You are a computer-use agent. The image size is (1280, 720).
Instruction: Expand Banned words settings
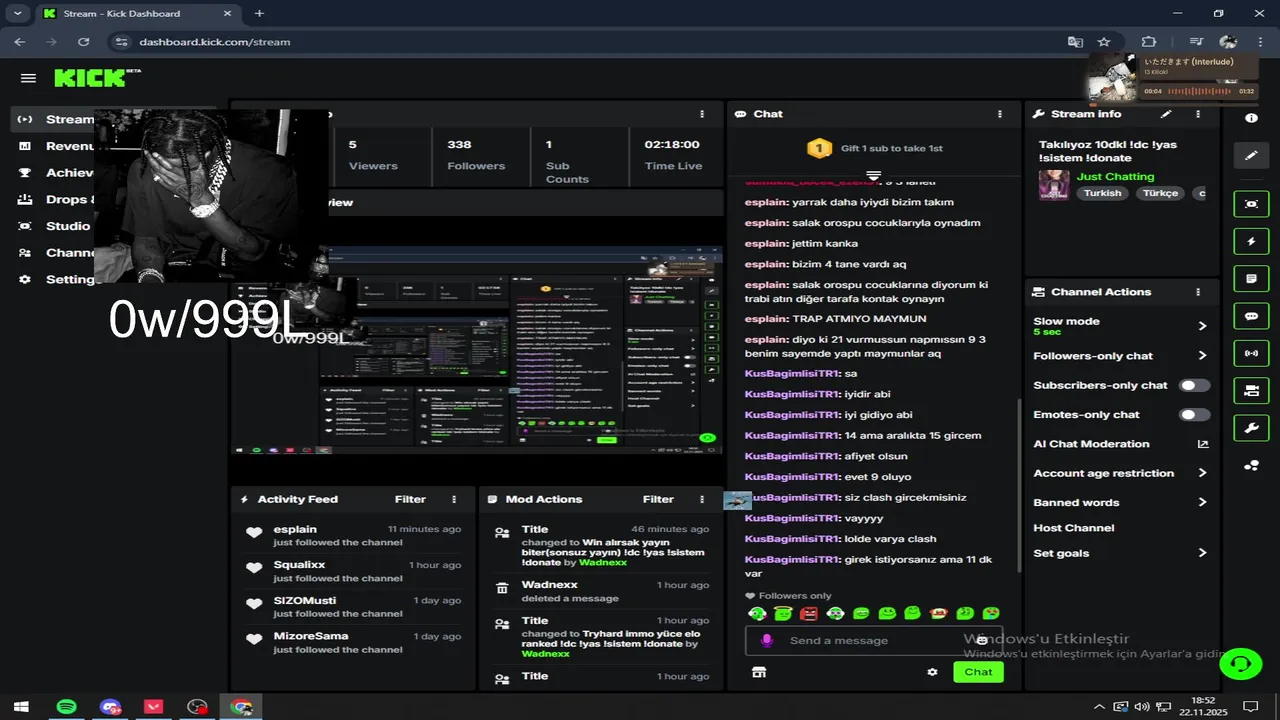1202,502
